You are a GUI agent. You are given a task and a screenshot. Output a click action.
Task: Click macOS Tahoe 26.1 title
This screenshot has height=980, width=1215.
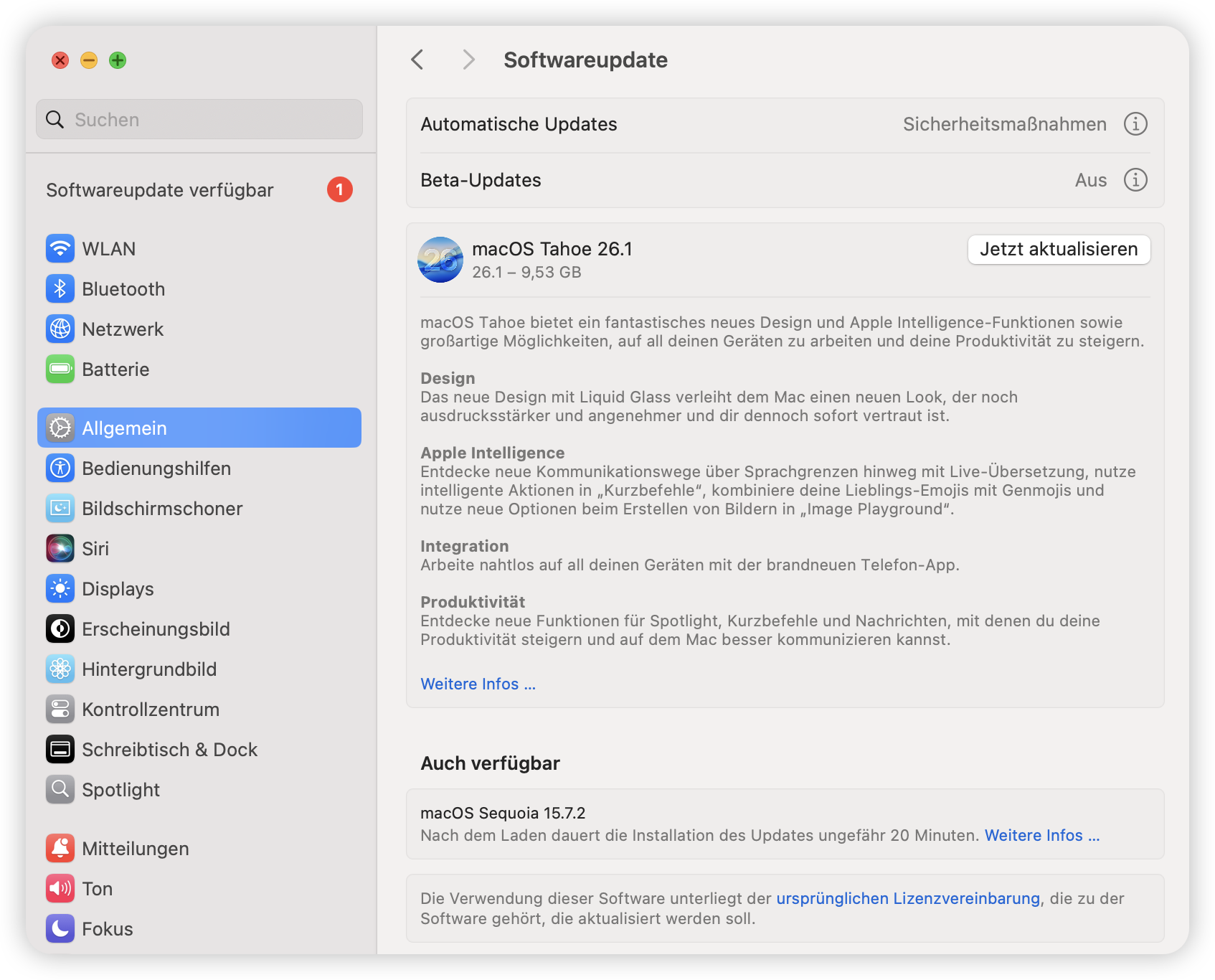click(552, 249)
